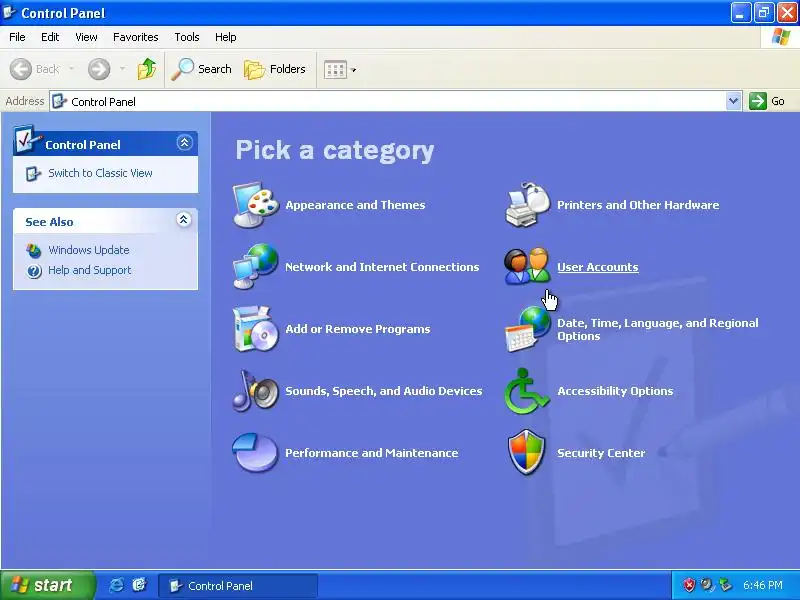
Task: Click the User Accounts people icon
Action: (528, 266)
